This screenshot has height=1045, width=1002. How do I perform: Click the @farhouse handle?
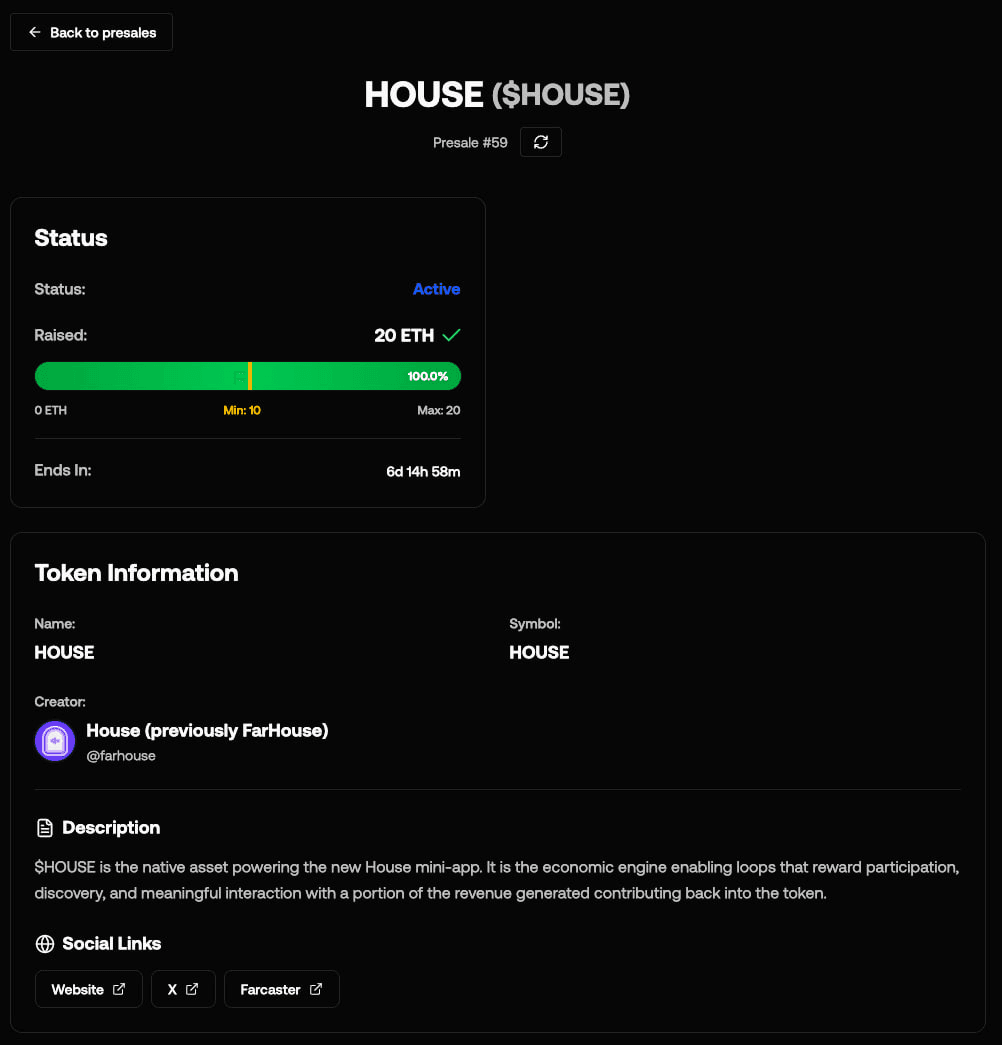pyautogui.click(x=121, y=756)
